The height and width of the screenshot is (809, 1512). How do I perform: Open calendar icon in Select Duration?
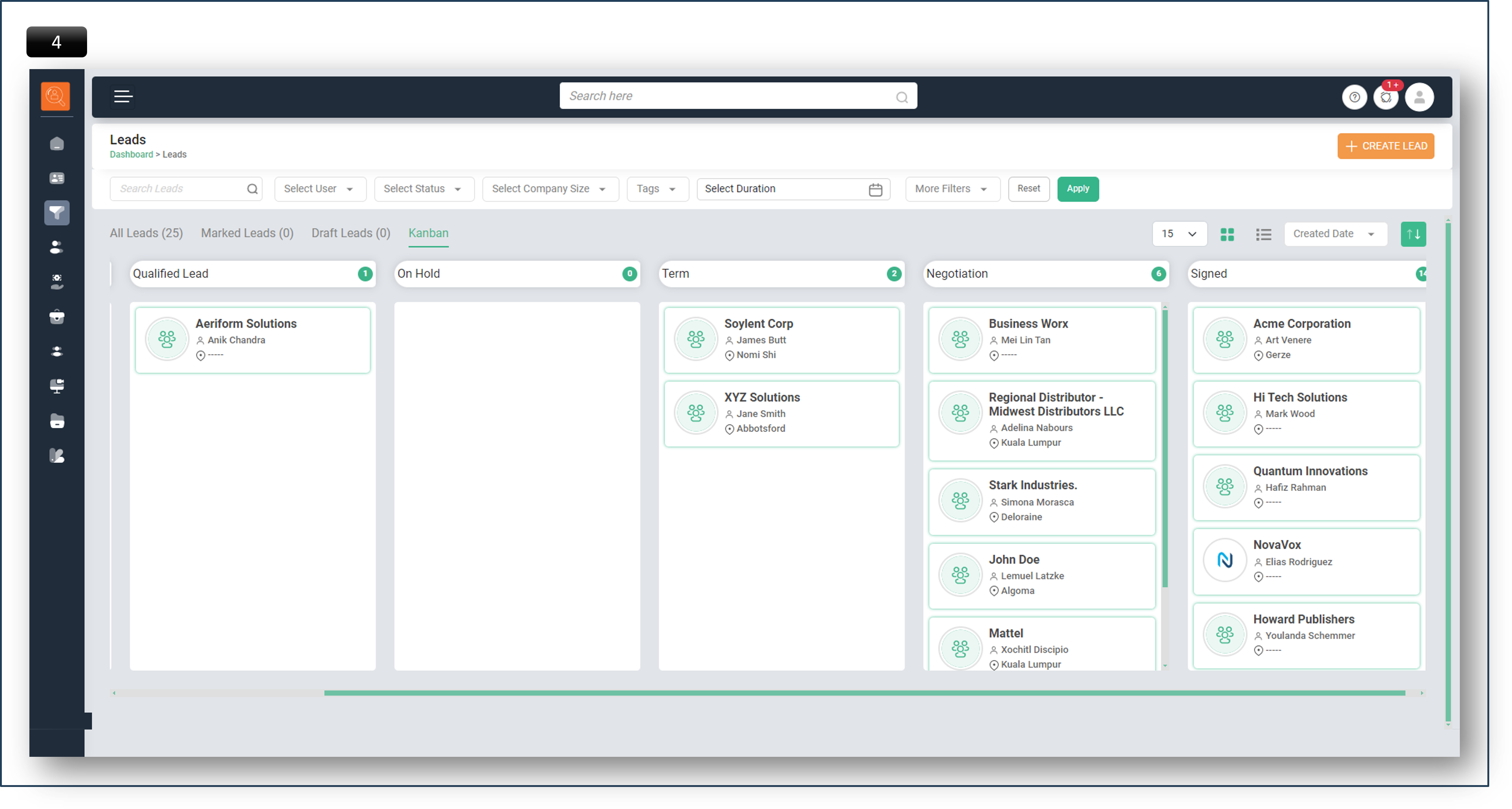coord(875,190)
